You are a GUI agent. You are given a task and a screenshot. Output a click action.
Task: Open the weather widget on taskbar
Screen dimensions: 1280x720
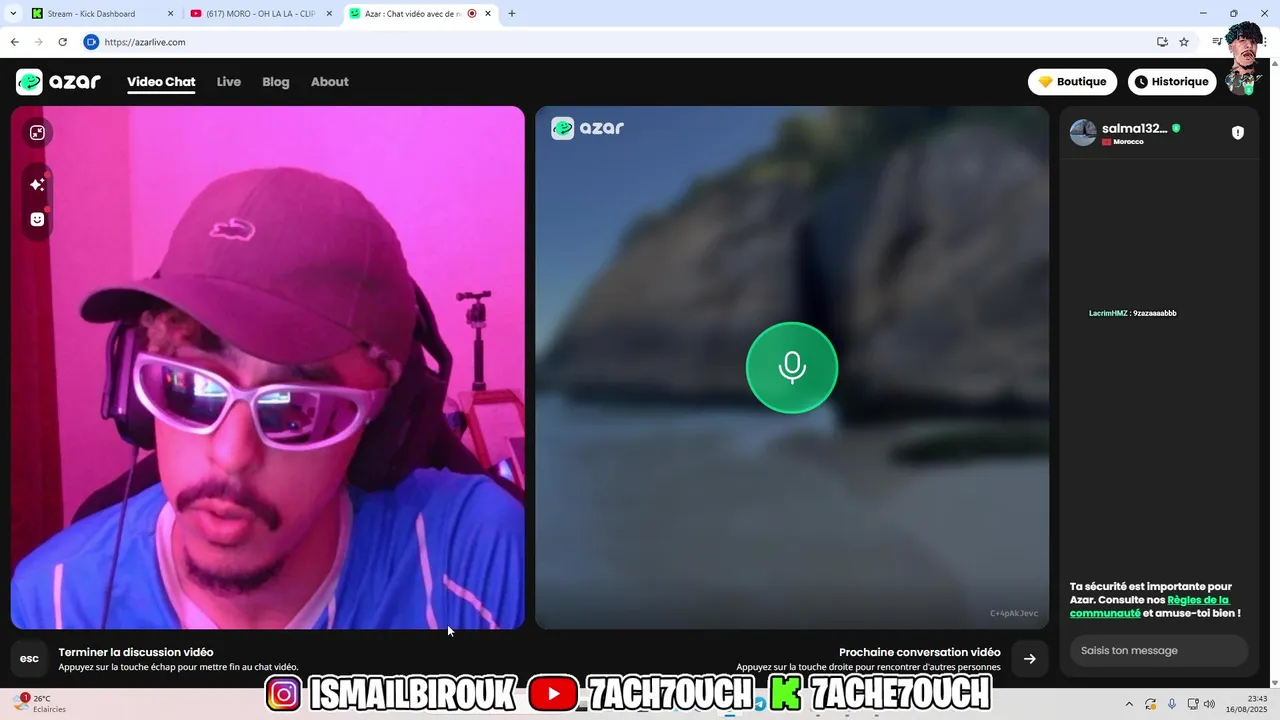(x=42, y=704)
